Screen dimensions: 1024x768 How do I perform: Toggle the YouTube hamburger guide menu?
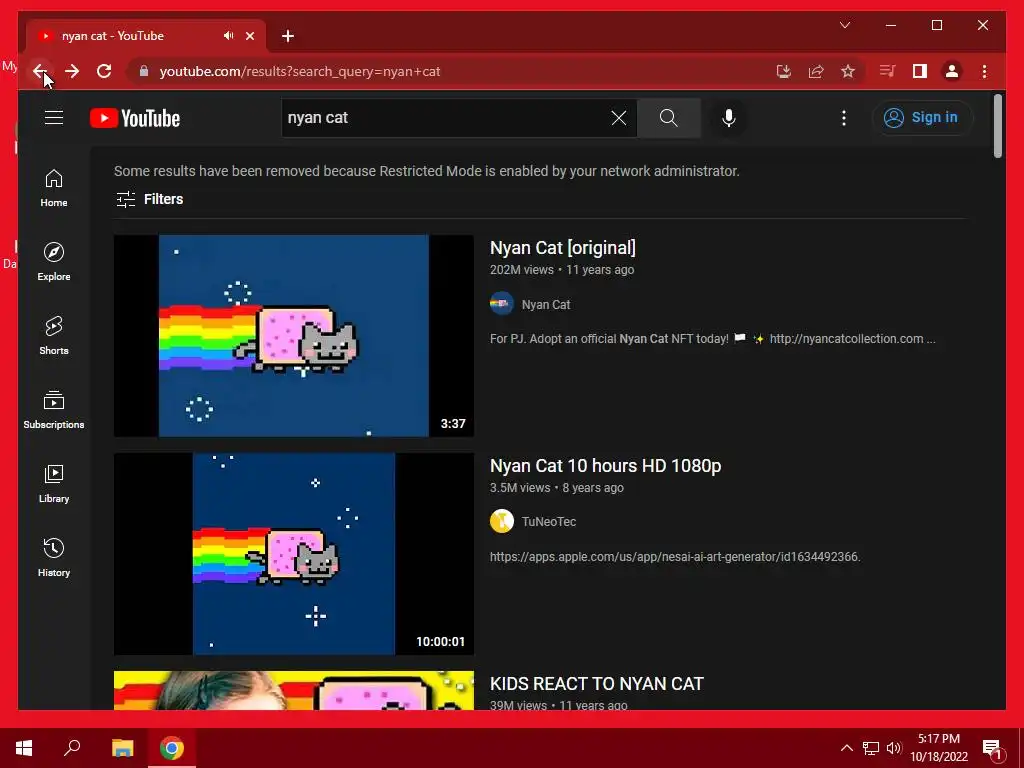tap(54, 118)
